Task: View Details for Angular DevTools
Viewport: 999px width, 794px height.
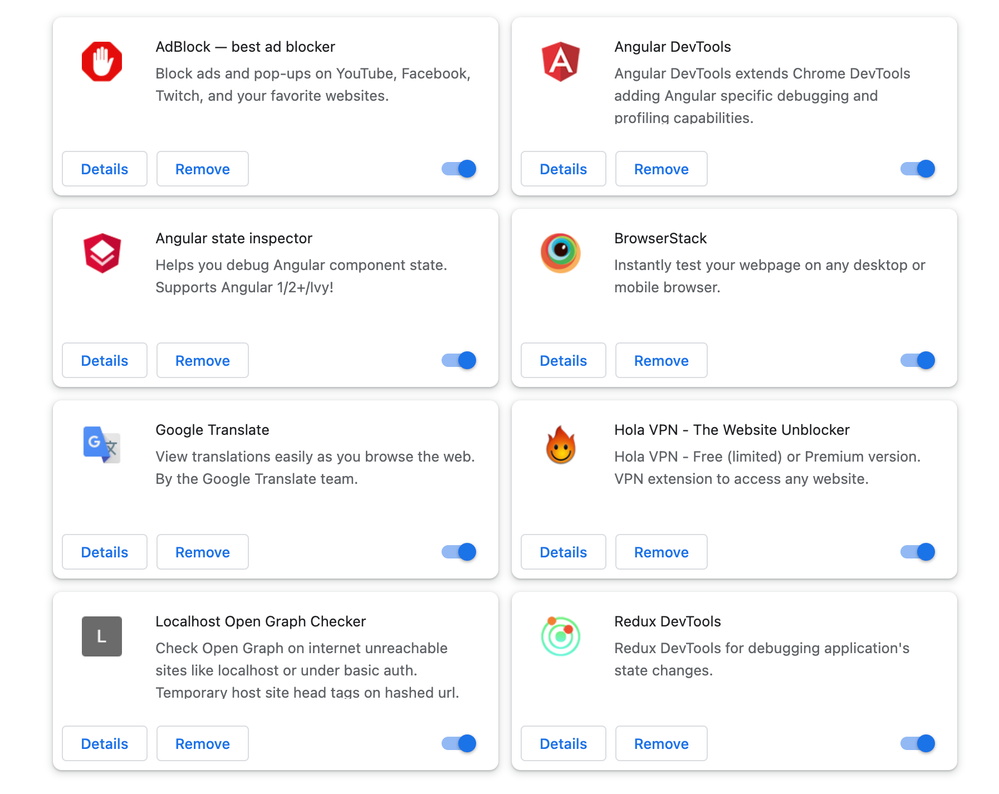Action: [x=563, y=169]
